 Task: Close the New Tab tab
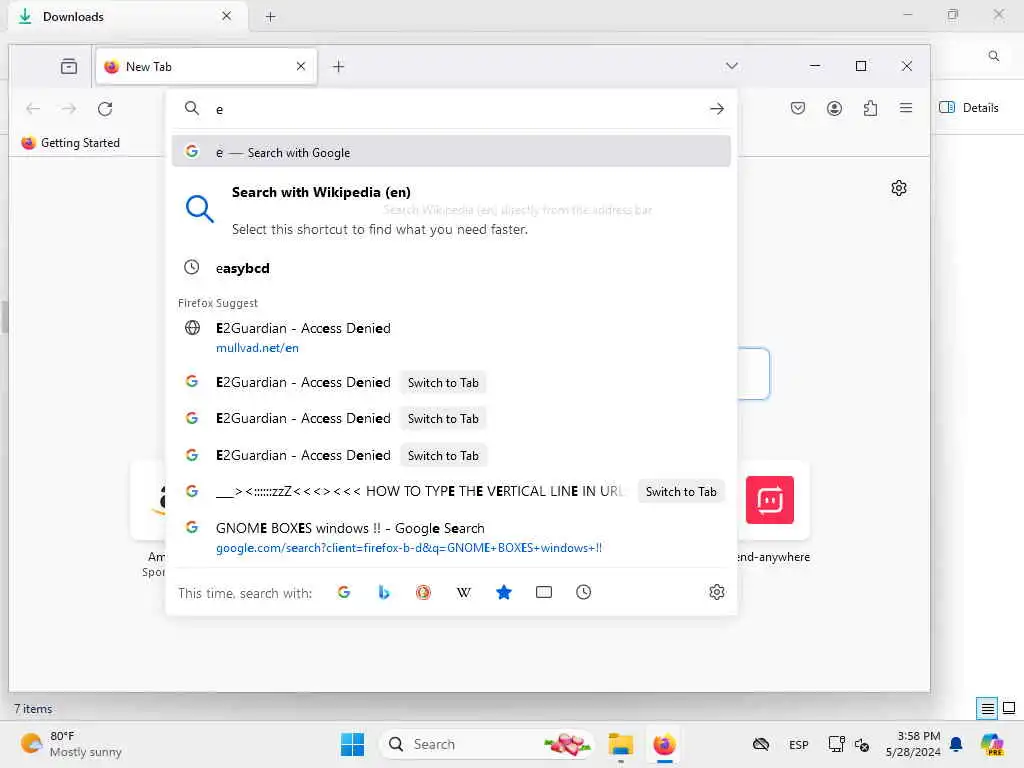click(x=300, y=66)
